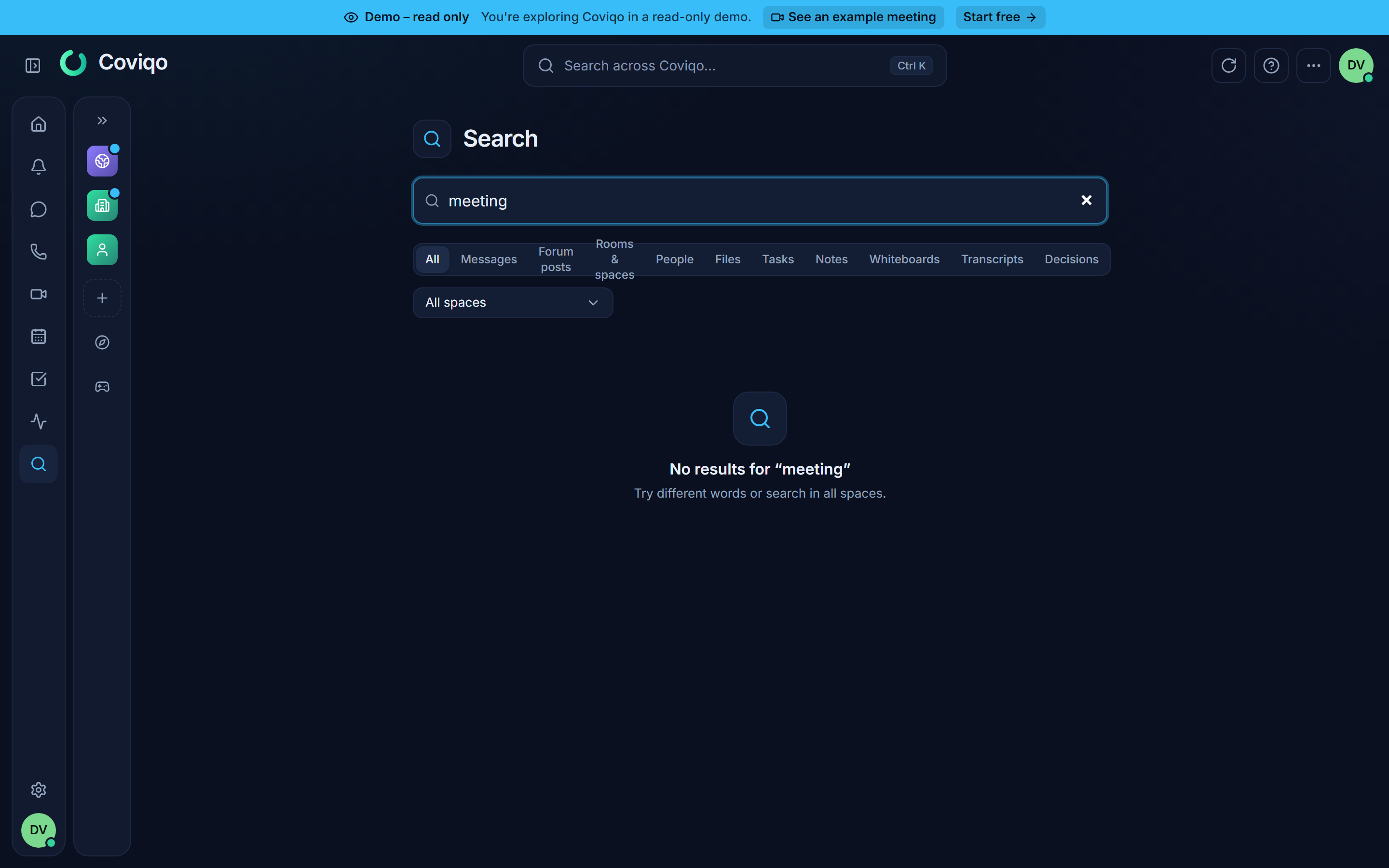1389x868 pixels.
Task: Switch to the Forum posts tab
Action: coord(556,259)
